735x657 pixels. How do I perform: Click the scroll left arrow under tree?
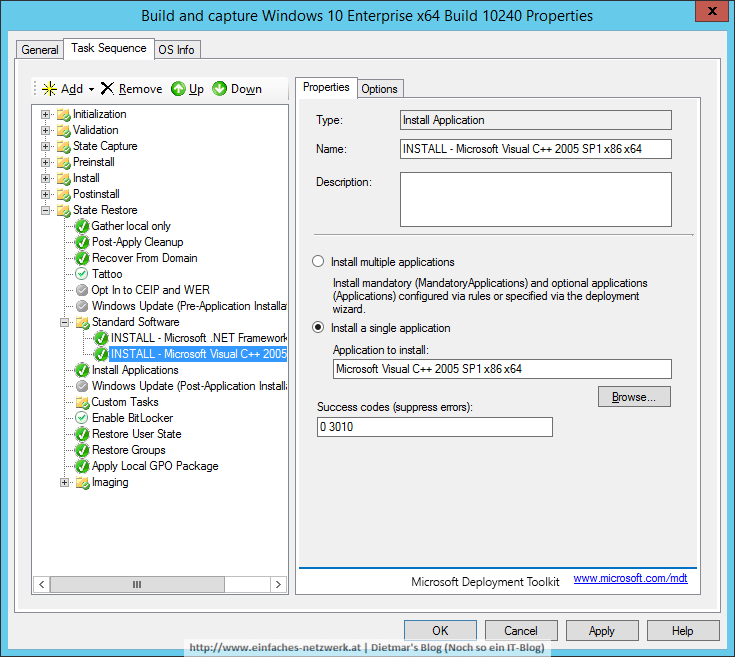(x=42, y=584)
